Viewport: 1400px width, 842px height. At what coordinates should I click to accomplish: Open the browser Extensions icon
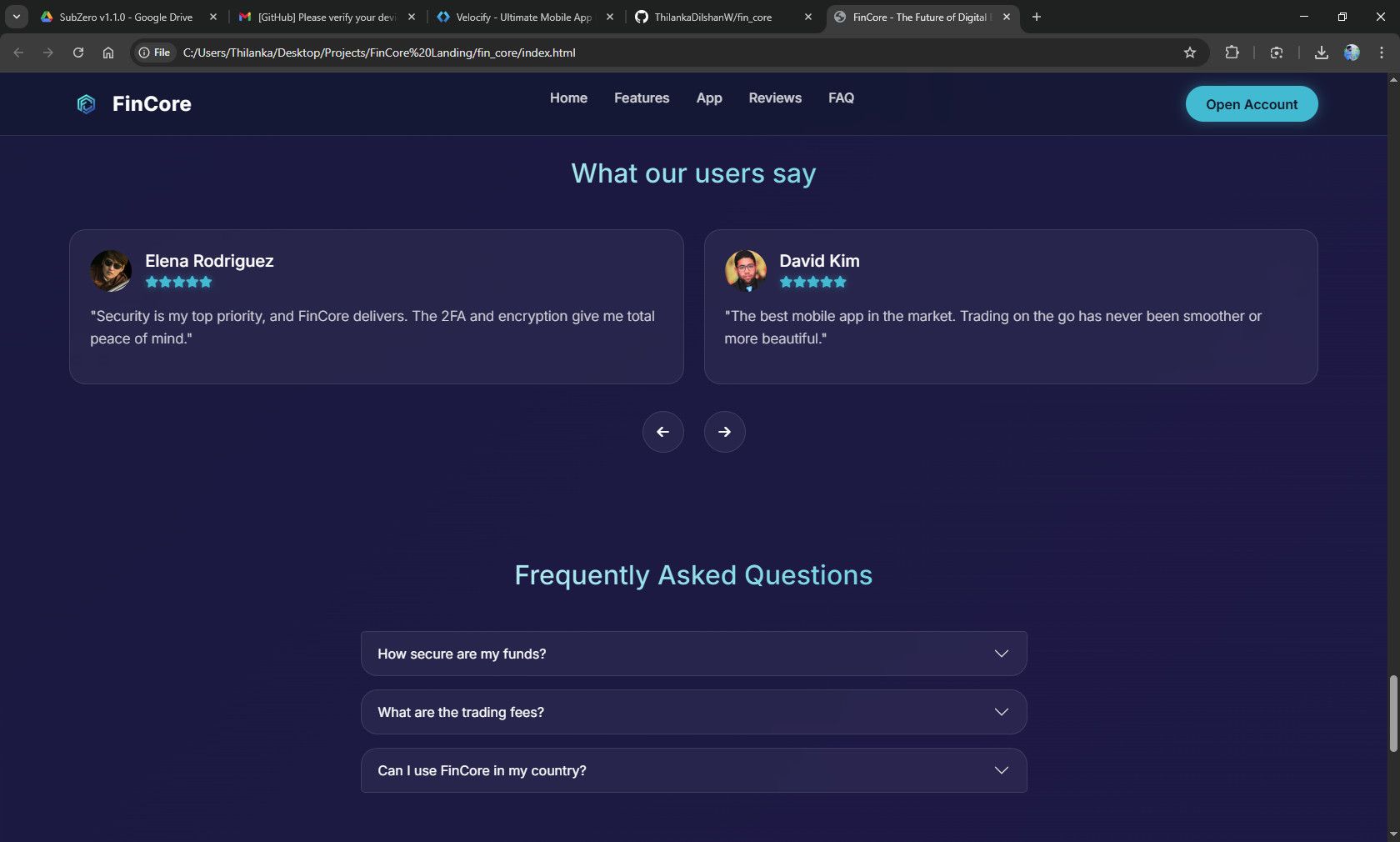click(1232, 53)
